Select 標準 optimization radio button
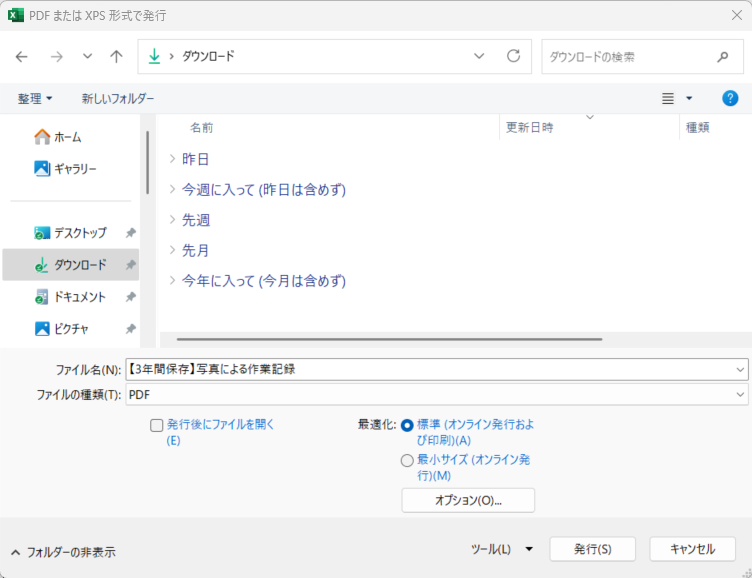Screen dimensions: 752x578 click(407, 425)
